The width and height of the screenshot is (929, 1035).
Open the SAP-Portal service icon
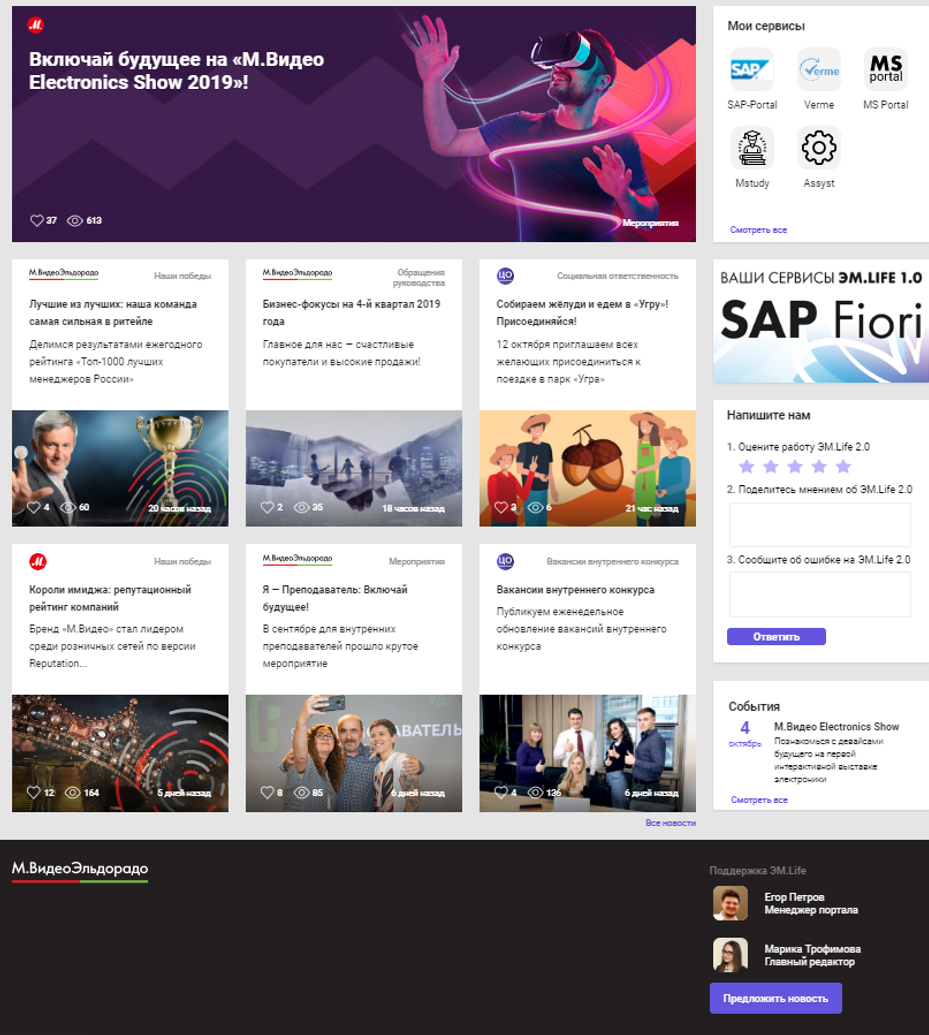point(751,70)
